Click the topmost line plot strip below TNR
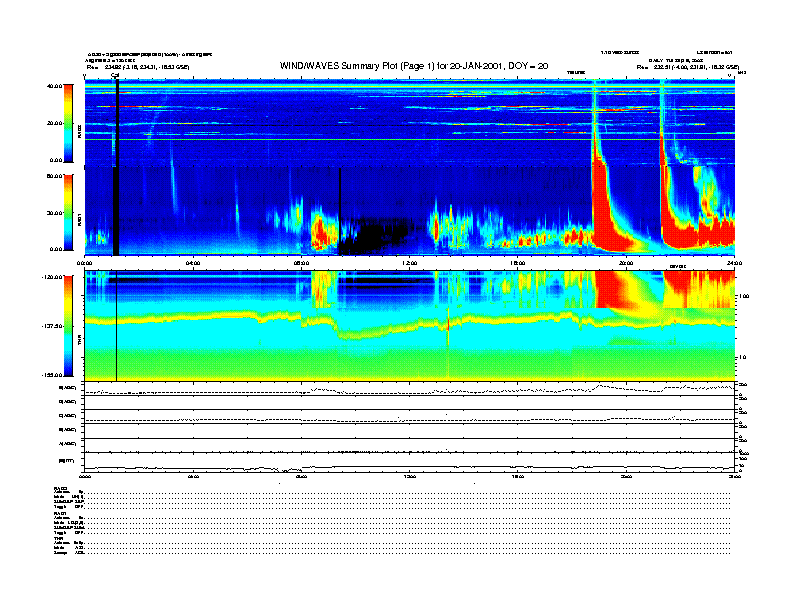792x612 pixels. pyautogui.click(x=409, y=389)
